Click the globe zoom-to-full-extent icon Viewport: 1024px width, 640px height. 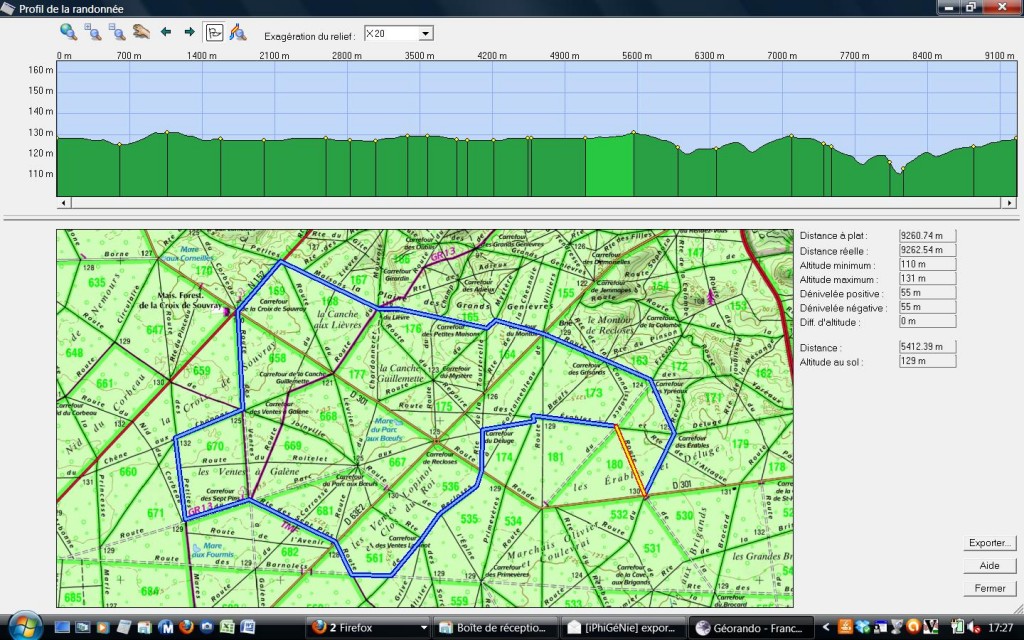tap(68, 32)
